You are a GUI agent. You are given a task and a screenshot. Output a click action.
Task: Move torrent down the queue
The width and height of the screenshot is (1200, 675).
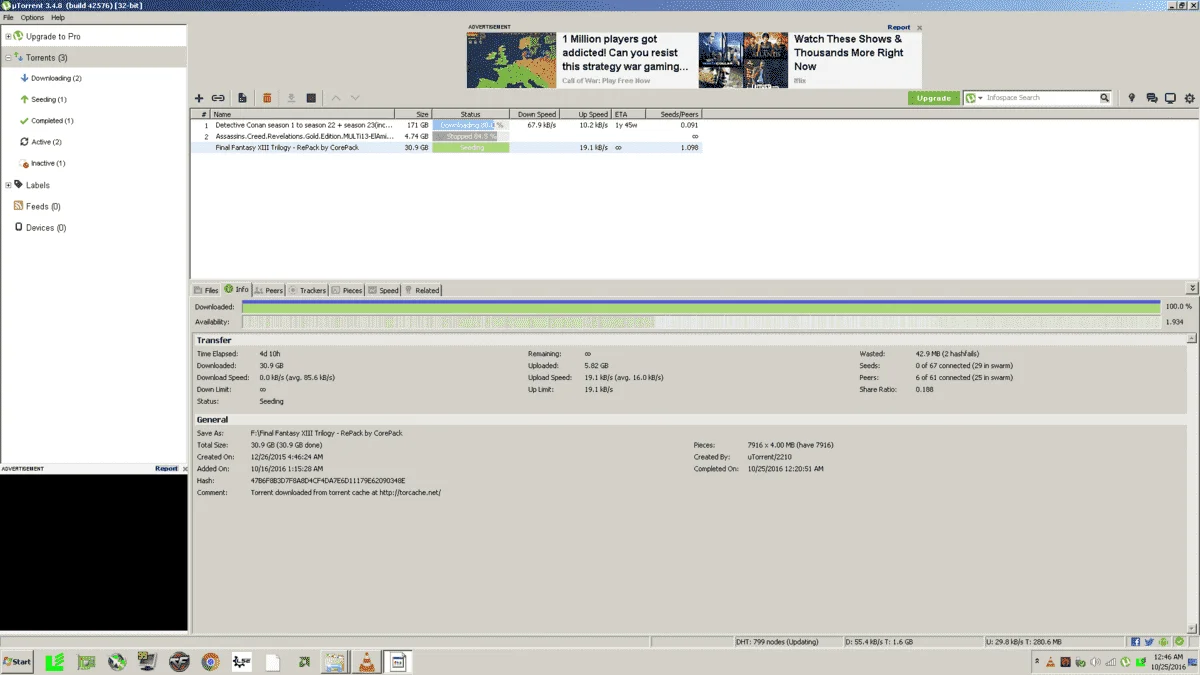355,98
